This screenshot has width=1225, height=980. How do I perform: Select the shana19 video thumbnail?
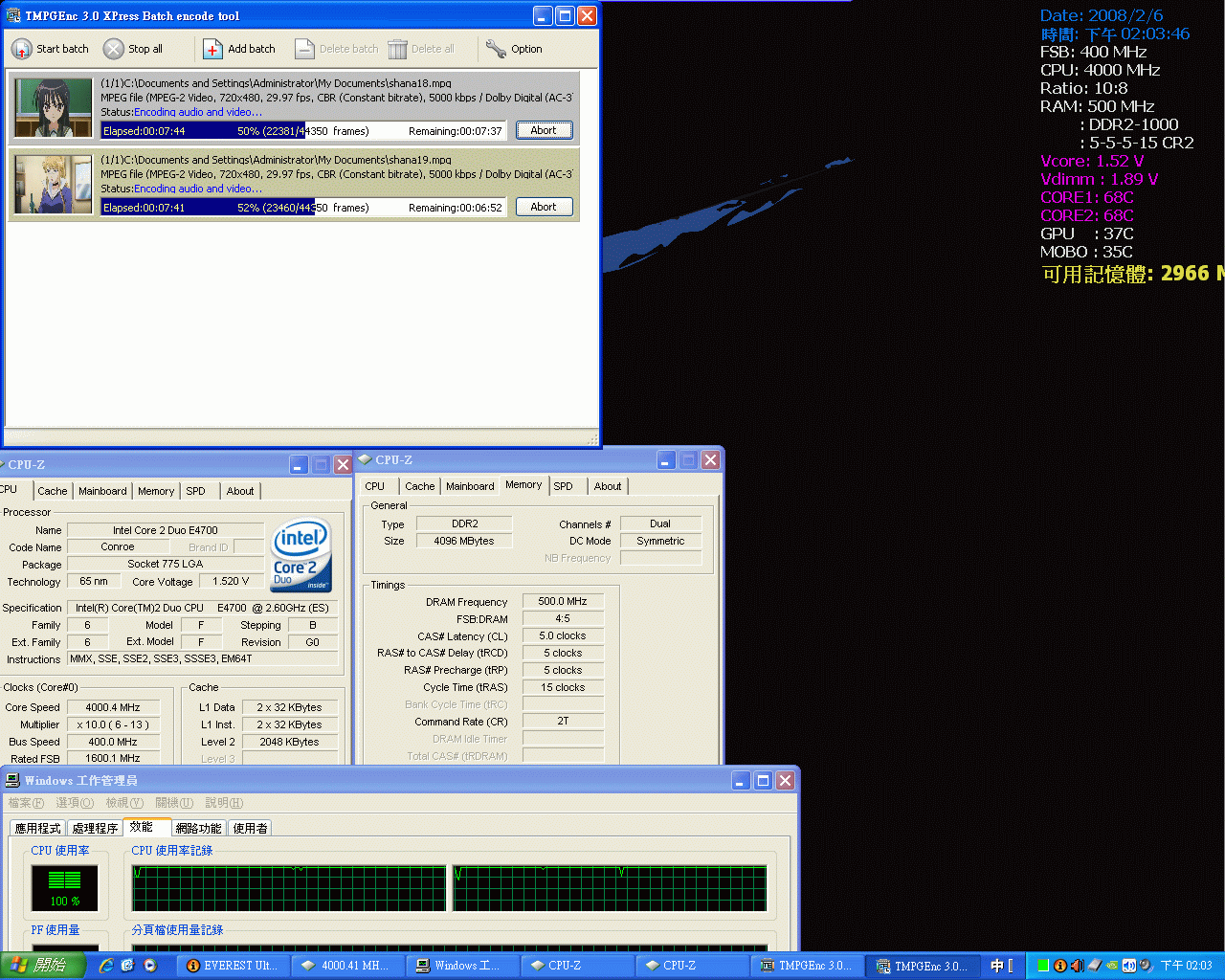(x=54, y=184)
